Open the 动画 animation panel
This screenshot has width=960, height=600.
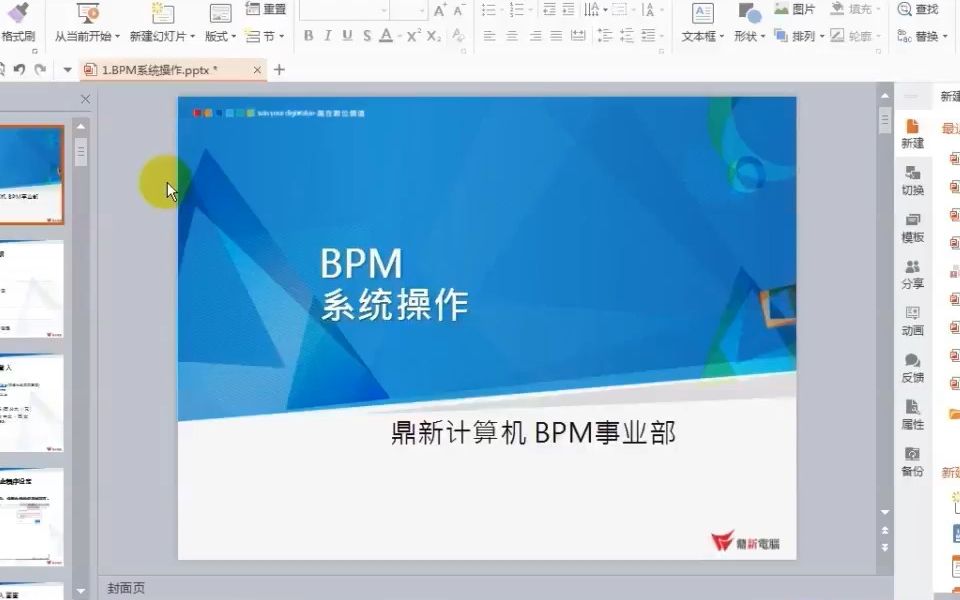click(x=912, y=322)
